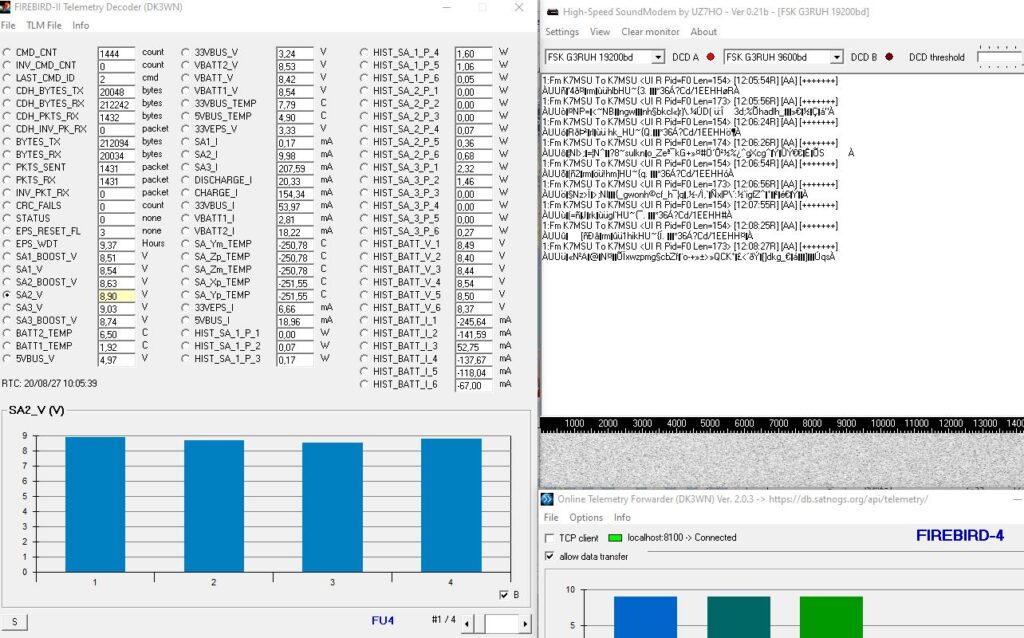Image resolution: width=1024 pixels, height=638 pixels.
Task: Click chart bar number 1
Action: [x=95, y=505]
